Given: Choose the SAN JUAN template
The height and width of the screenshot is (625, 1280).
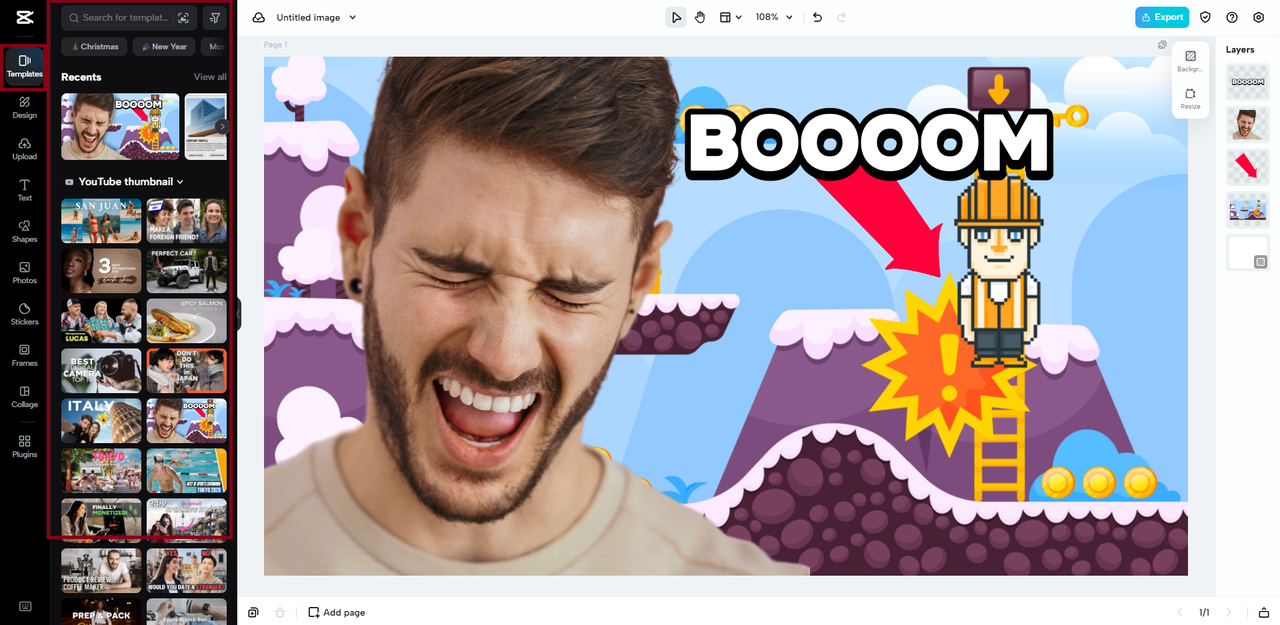Looking at the screenshot, I should click(x=101, y=221).
